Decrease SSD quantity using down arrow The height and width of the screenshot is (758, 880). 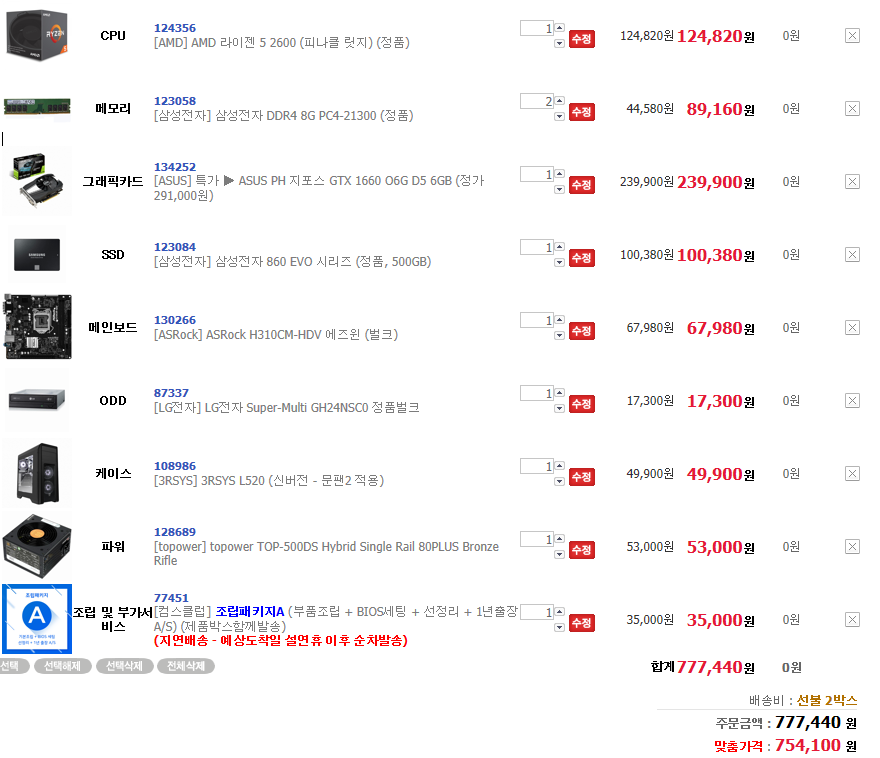pos(560,263)
